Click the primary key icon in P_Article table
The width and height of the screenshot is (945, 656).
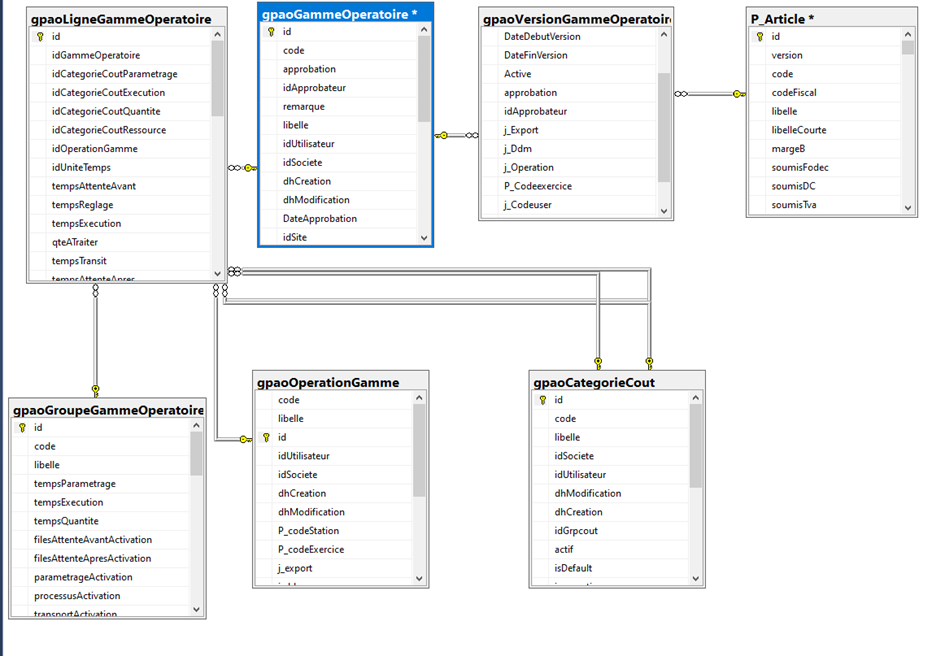759,37
